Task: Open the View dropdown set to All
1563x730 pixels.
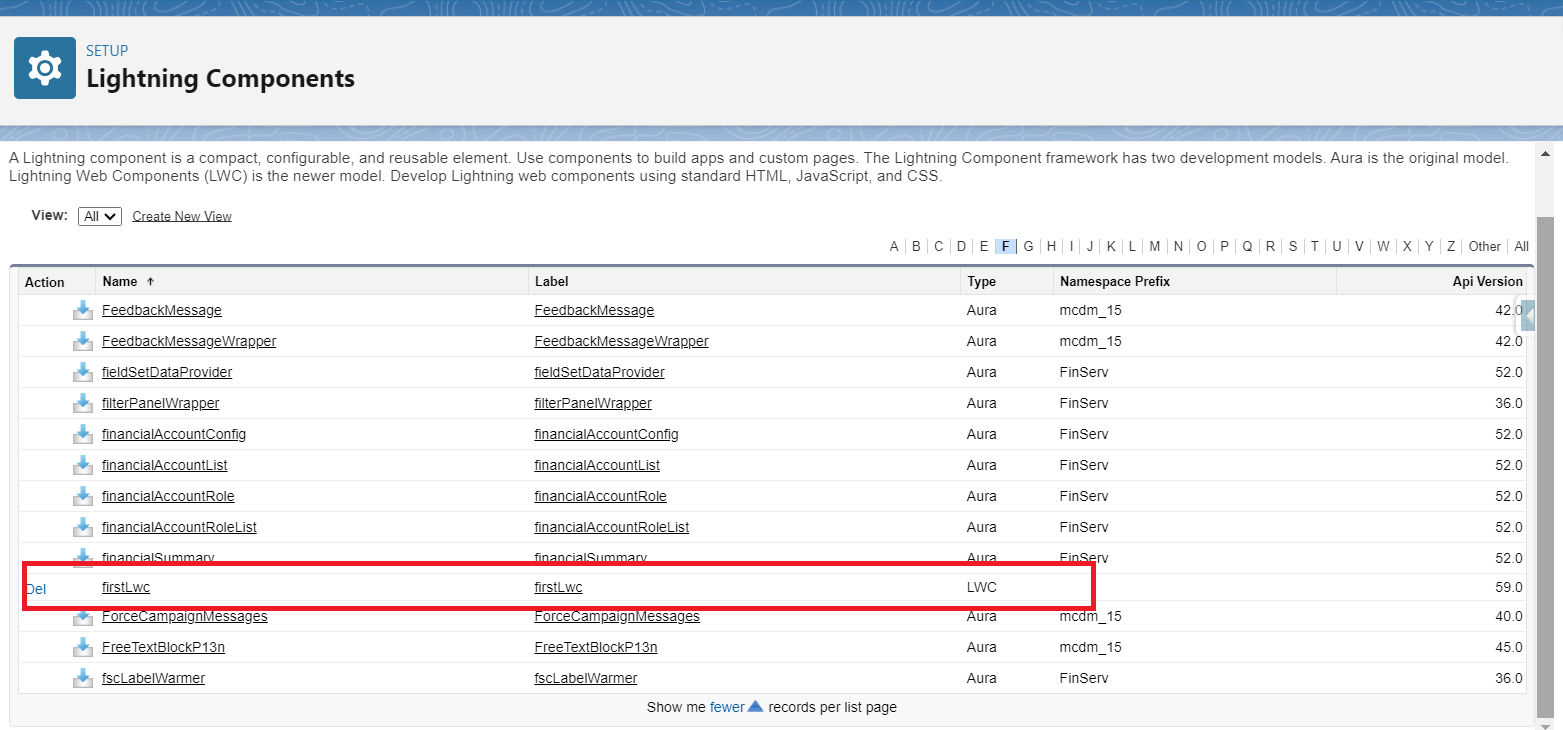Action: (x=100, y=216)
